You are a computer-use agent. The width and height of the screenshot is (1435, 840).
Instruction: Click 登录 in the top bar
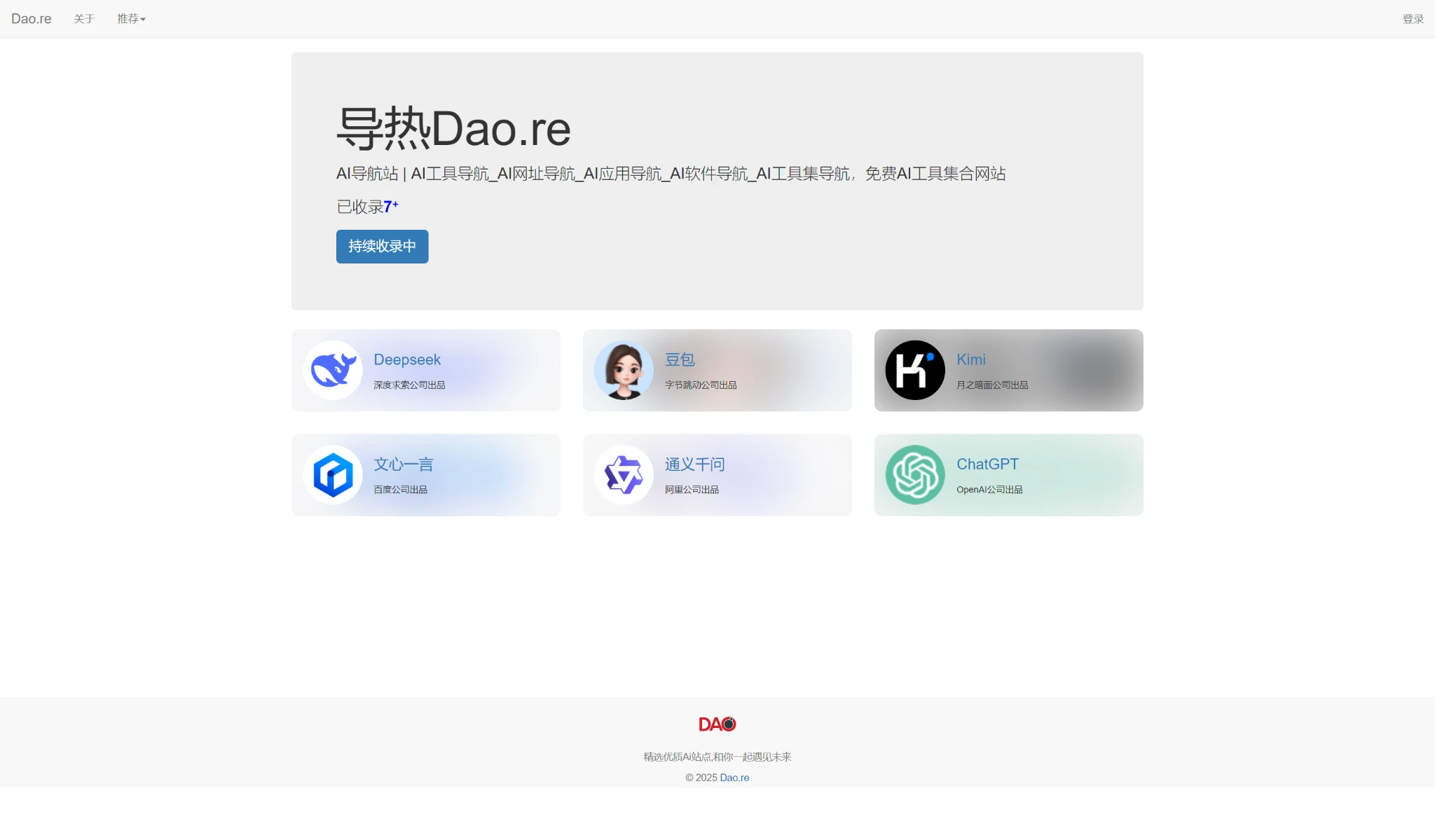tap(1413, 19)
